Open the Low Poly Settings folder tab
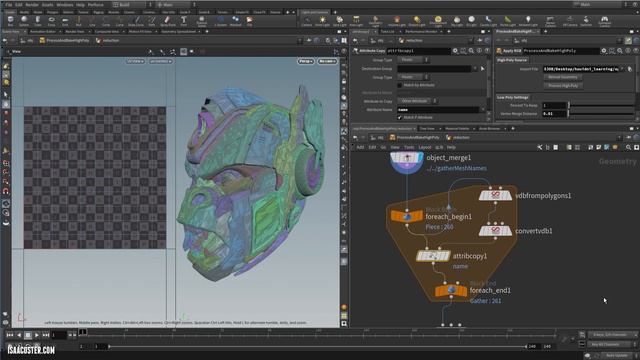The image size is (640, 360). coord(513,97)
